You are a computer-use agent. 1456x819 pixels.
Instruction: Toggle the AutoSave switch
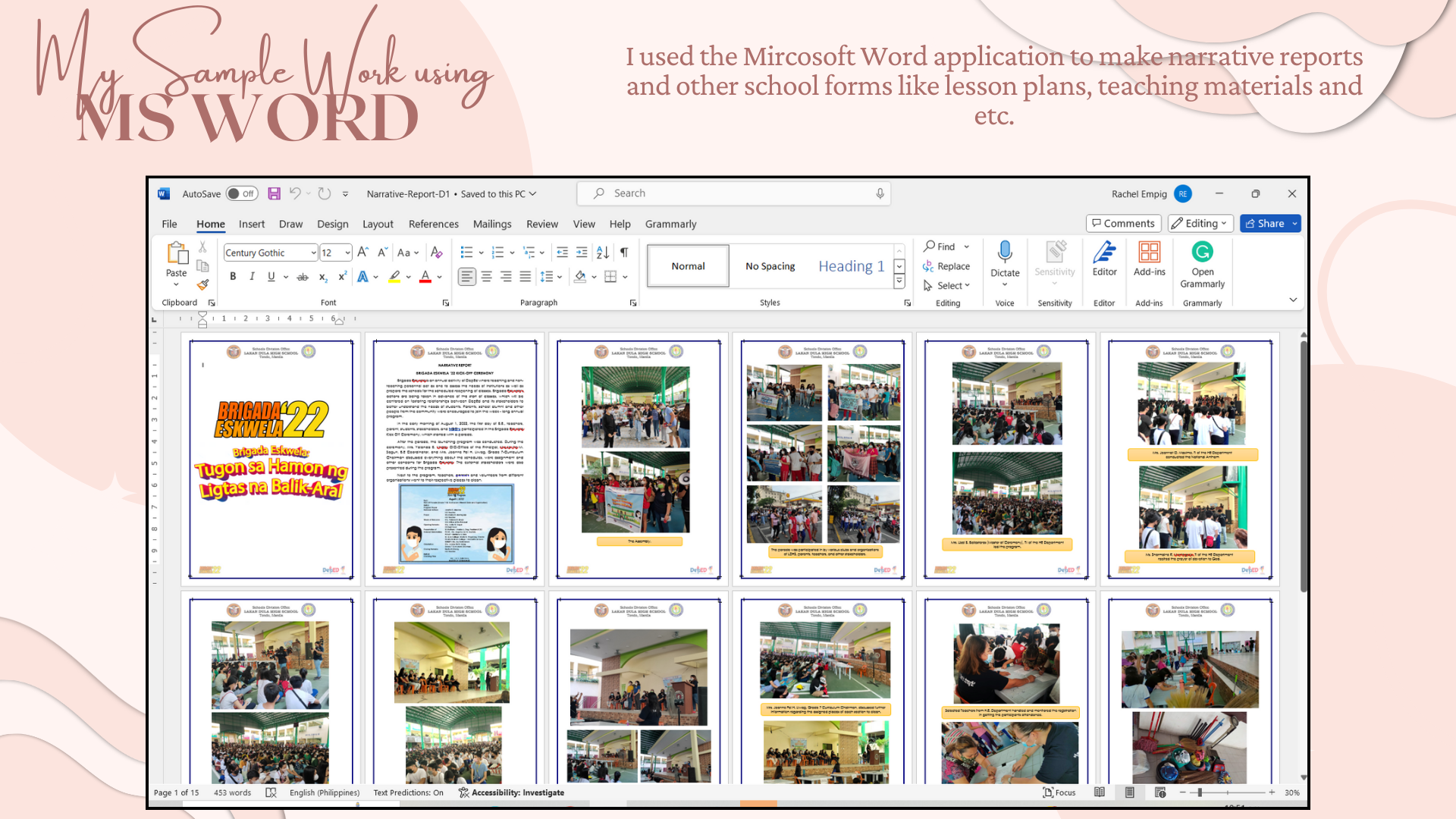tap(242, 194)
